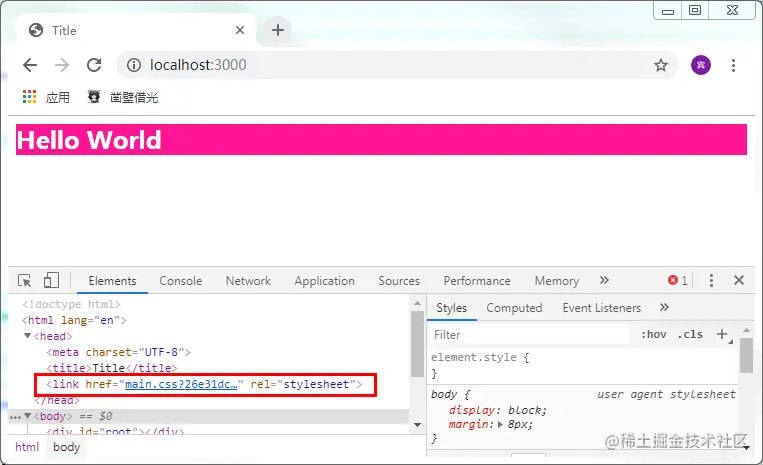Close the Title tab
This screenshot has width=763, height=465.
click(x=240, y=30)
